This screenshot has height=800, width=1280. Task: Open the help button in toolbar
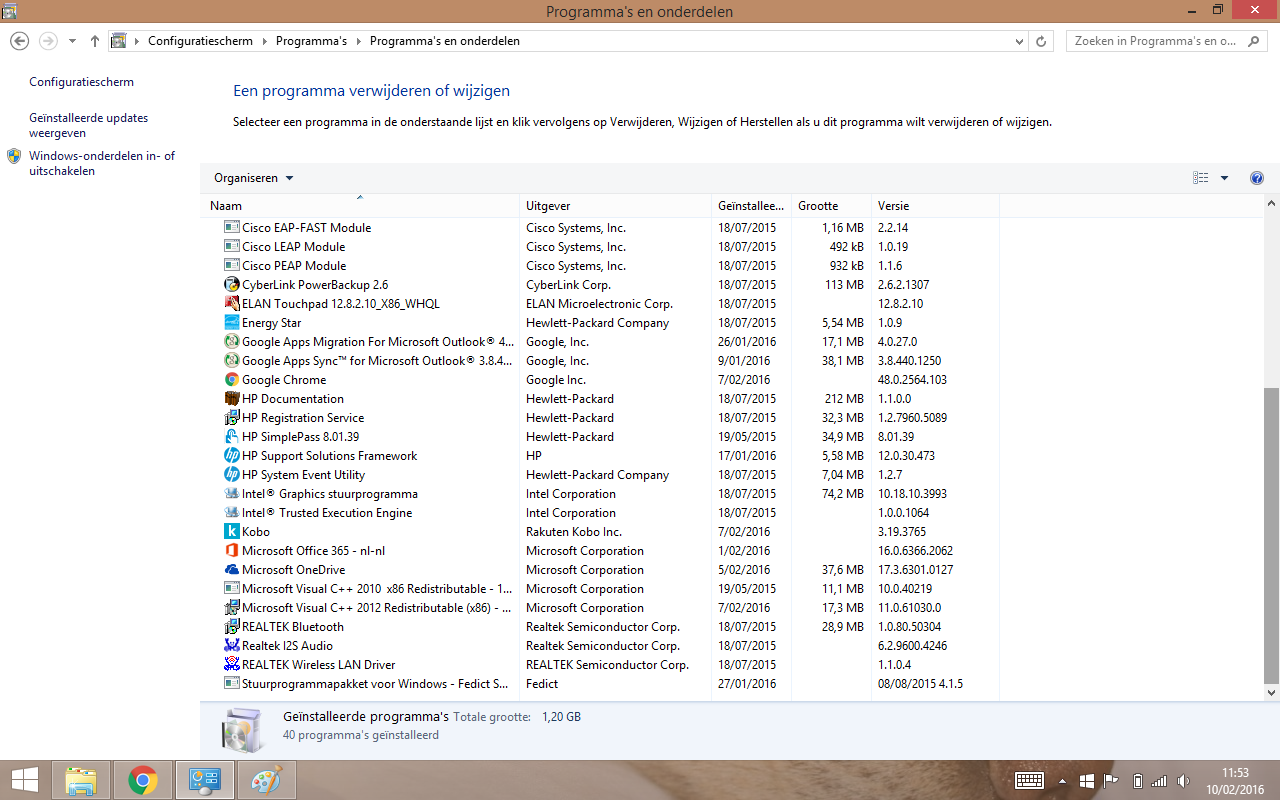[1257, 178]
